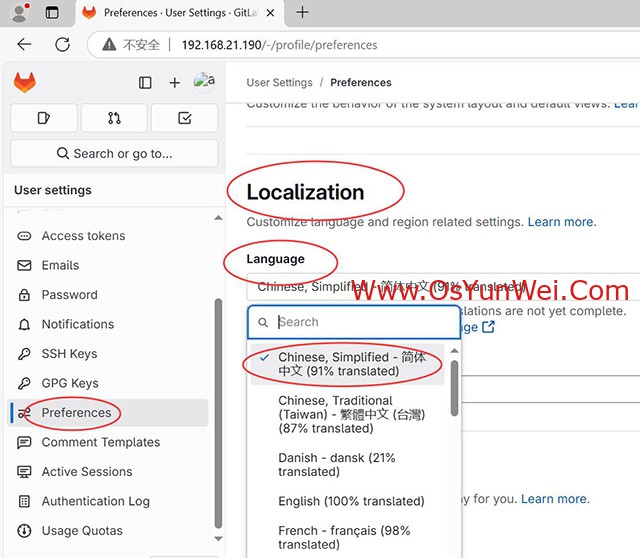Open the browser profile icon

20,12
